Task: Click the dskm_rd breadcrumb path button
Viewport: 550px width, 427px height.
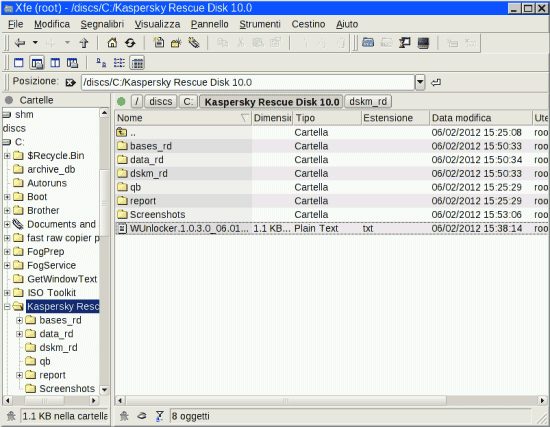Action: [368, 102]
